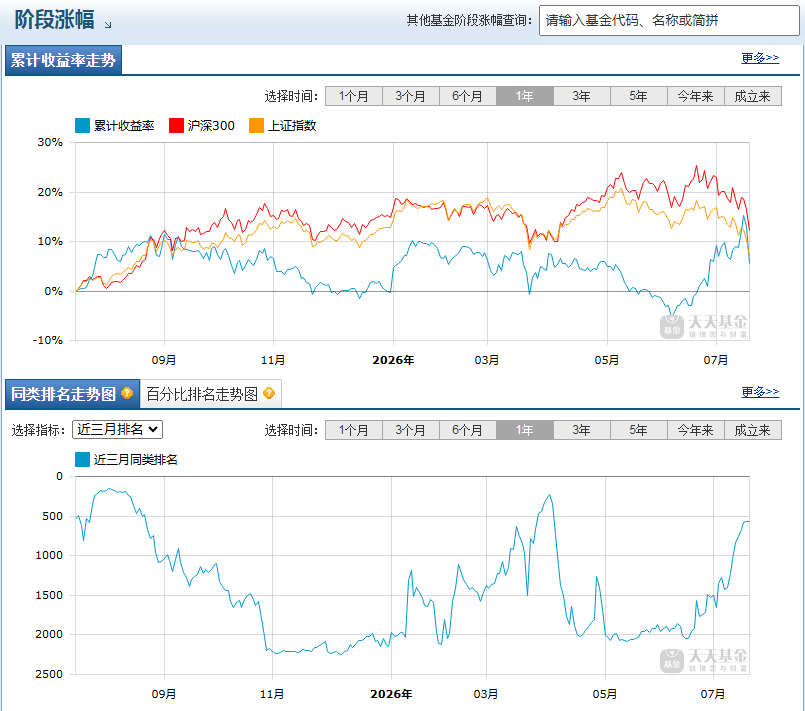Select 成立来 range in yield chart

pos(753,96)
